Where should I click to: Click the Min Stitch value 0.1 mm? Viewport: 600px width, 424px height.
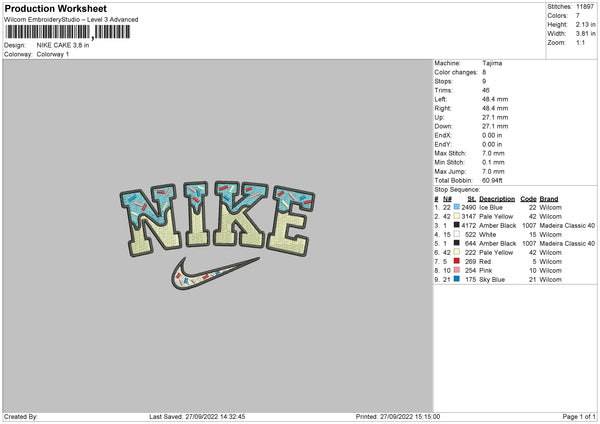point(493,162)
